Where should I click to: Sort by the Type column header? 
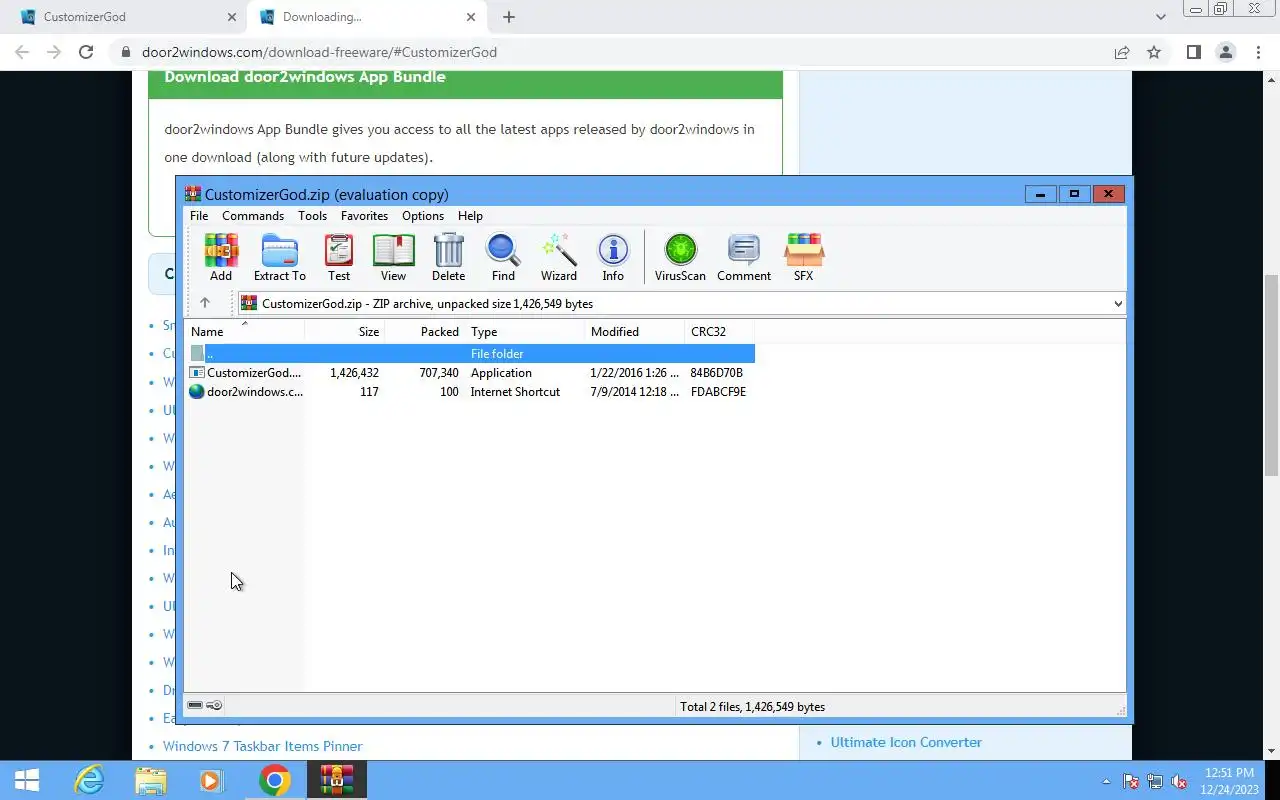click(525, 331)
